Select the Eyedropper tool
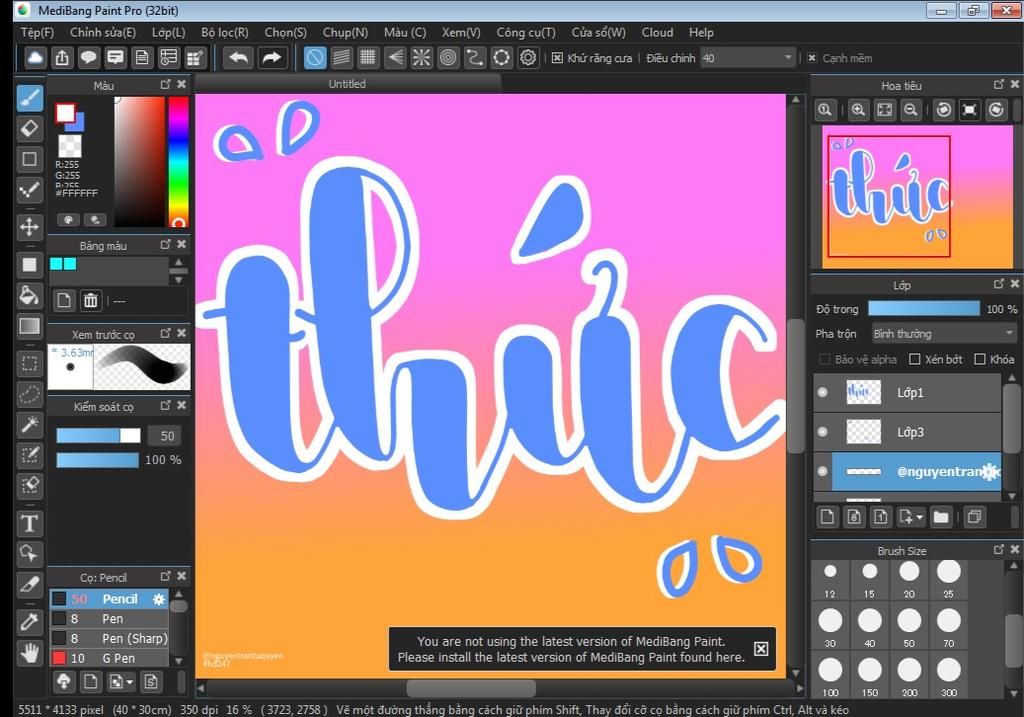 (x=29, y=622)
